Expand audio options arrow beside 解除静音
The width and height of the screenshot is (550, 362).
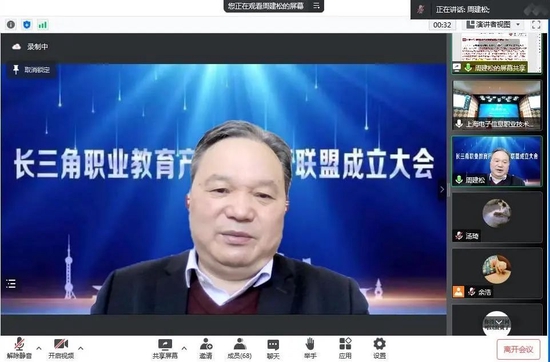coord(39,348)
